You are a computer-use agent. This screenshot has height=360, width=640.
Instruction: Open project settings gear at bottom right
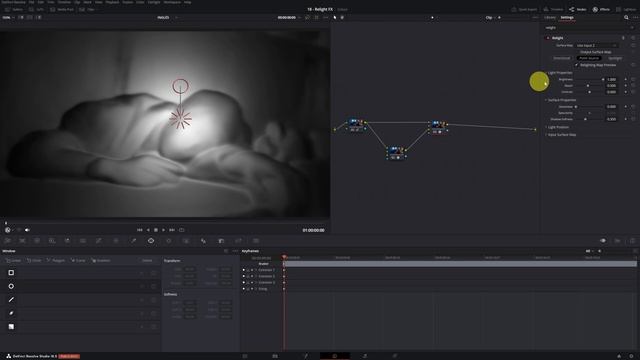pyautogui.click(x=631, y=356)
